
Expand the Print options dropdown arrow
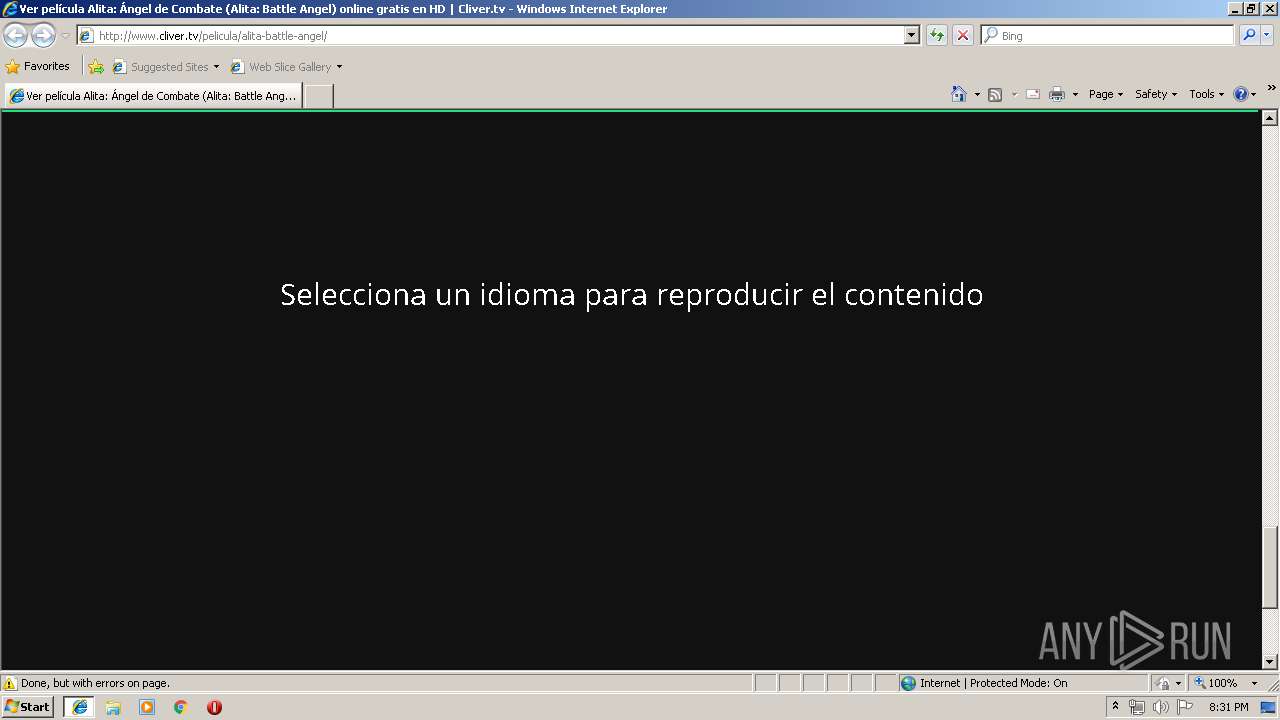coord(1075,94)
